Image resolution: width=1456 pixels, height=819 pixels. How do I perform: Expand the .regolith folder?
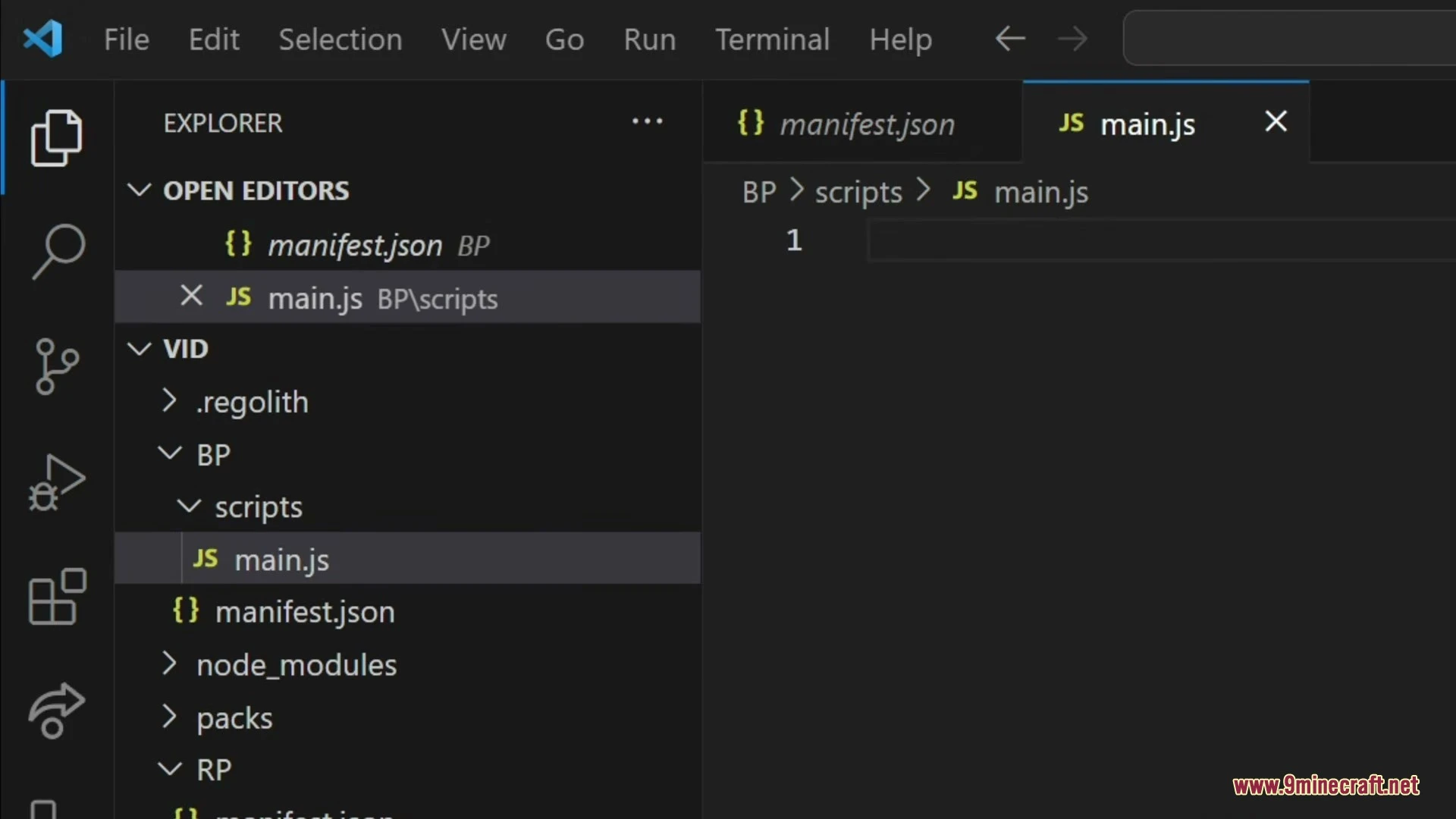click(169, 400)
